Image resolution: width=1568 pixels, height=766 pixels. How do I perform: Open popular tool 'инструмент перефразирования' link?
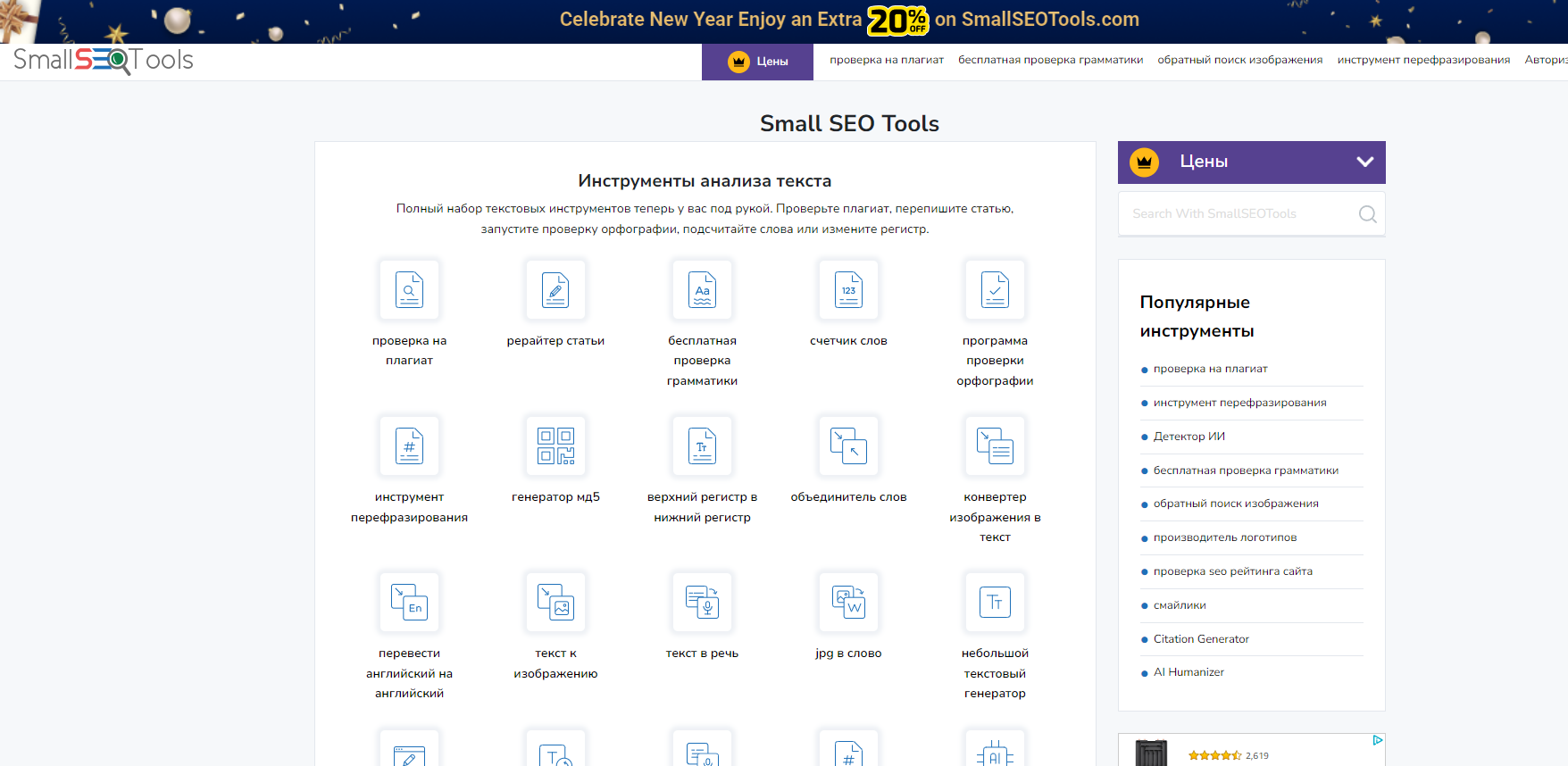pos(1239,403)
